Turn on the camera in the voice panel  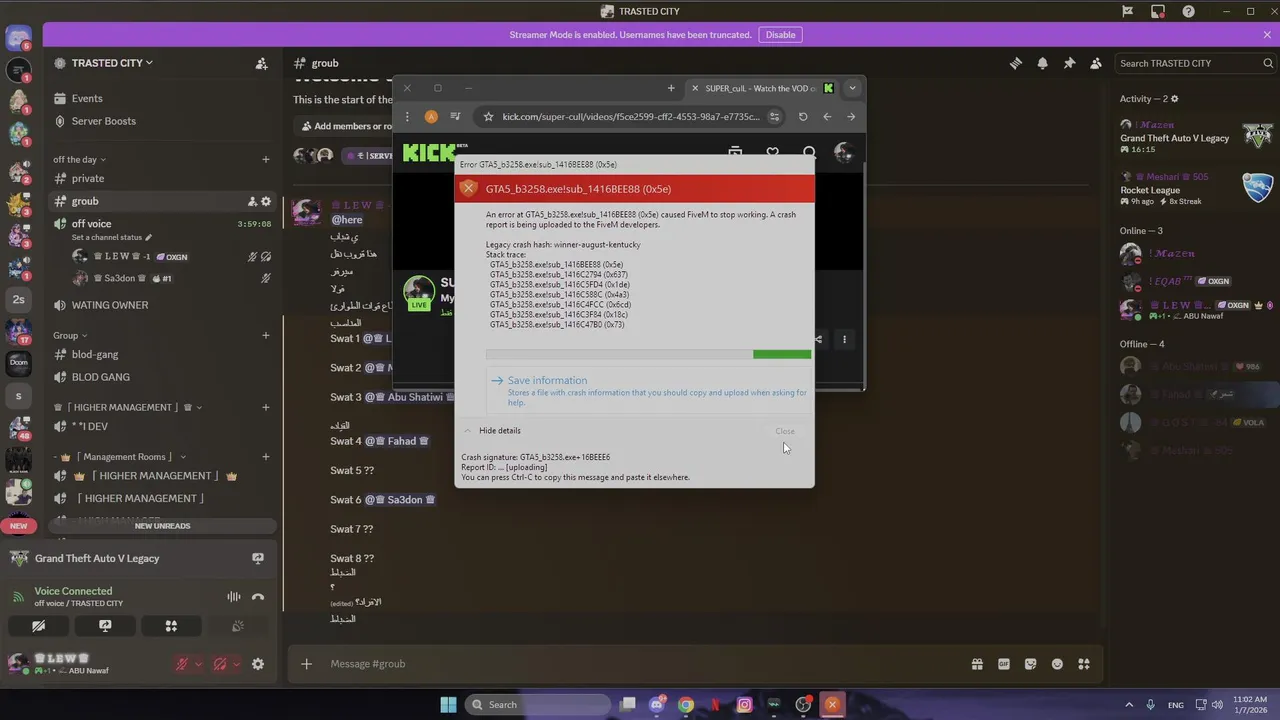pos(38,626)
